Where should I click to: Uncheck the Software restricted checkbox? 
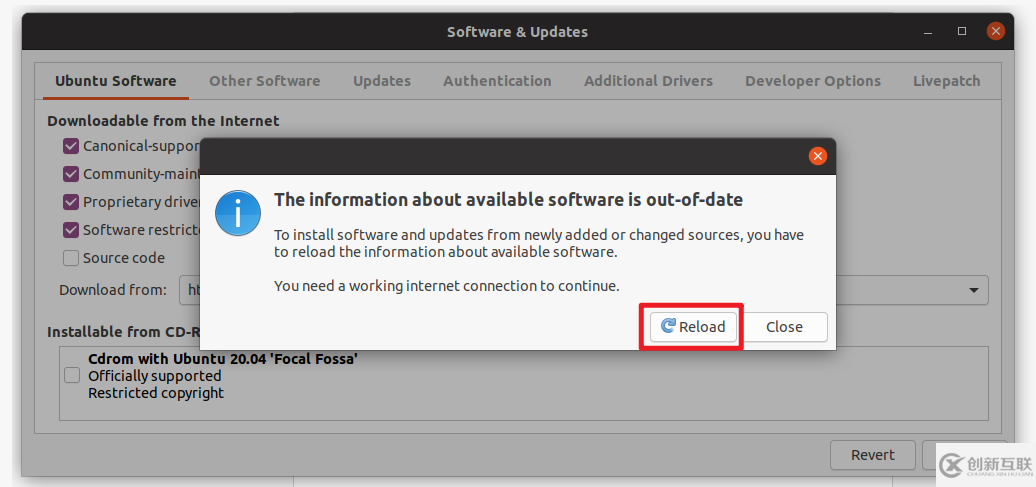point(71,230)
